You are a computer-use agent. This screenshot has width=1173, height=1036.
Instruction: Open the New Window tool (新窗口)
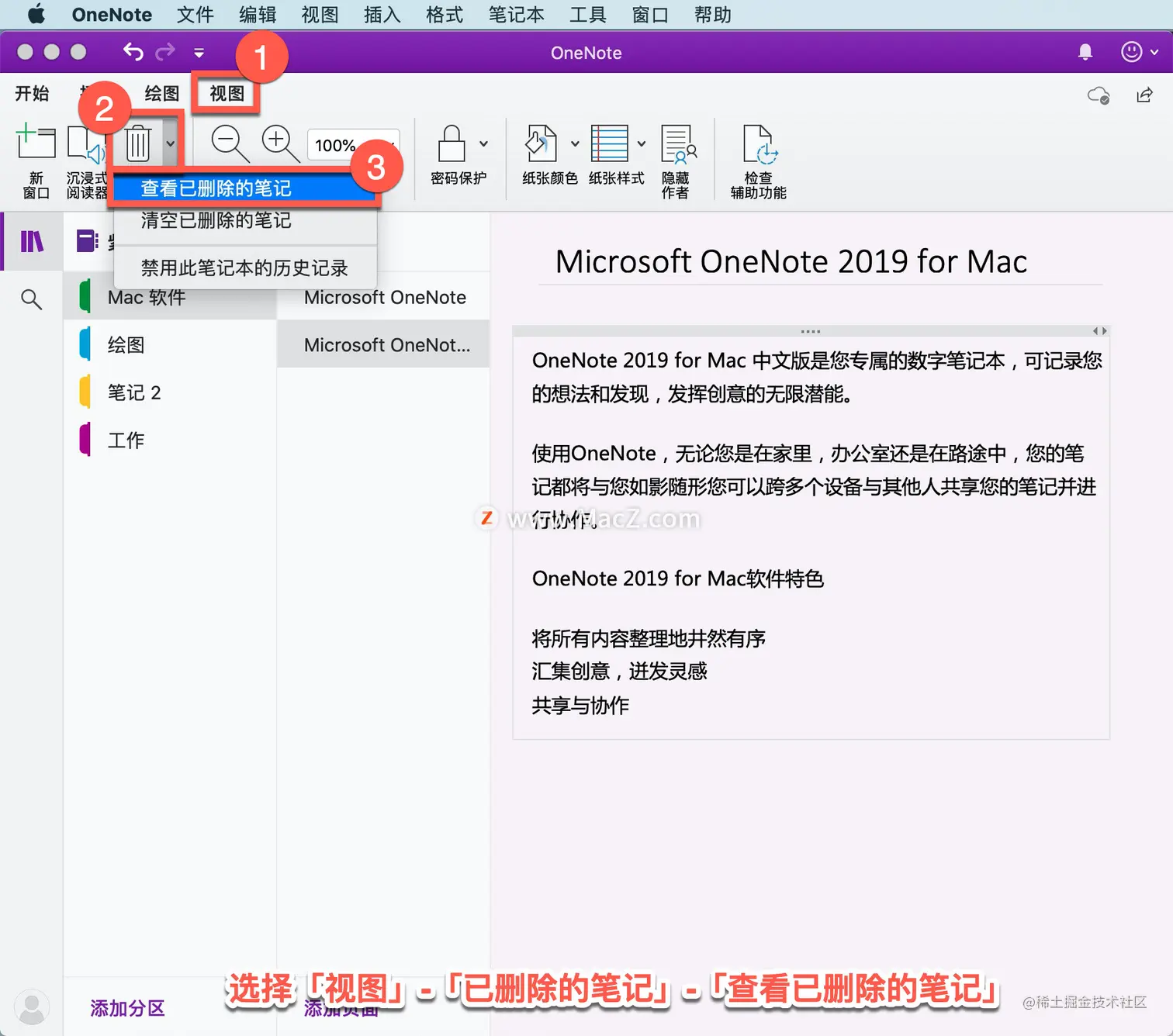pos(36,161)
